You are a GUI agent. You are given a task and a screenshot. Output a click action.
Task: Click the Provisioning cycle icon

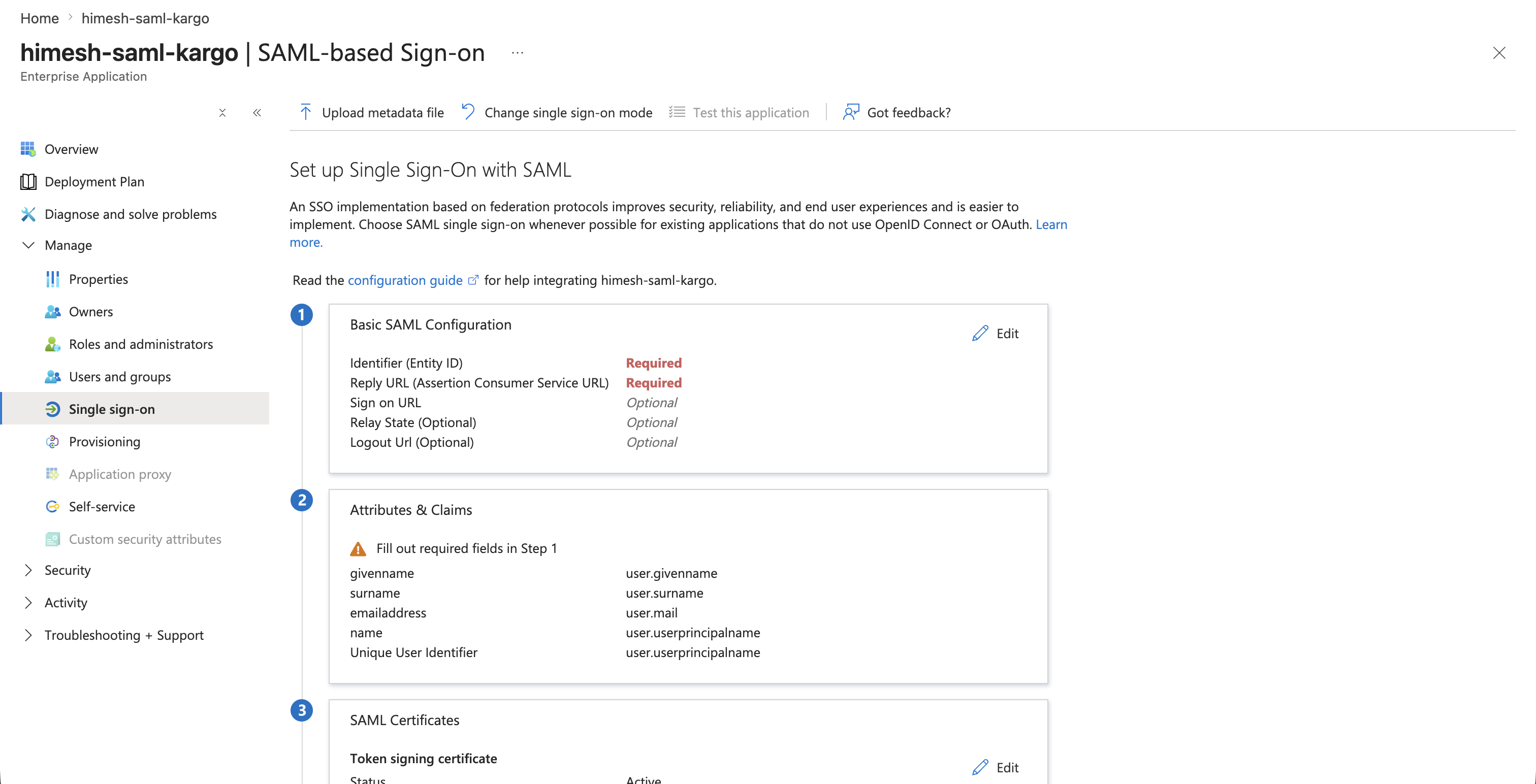(52, 442)
